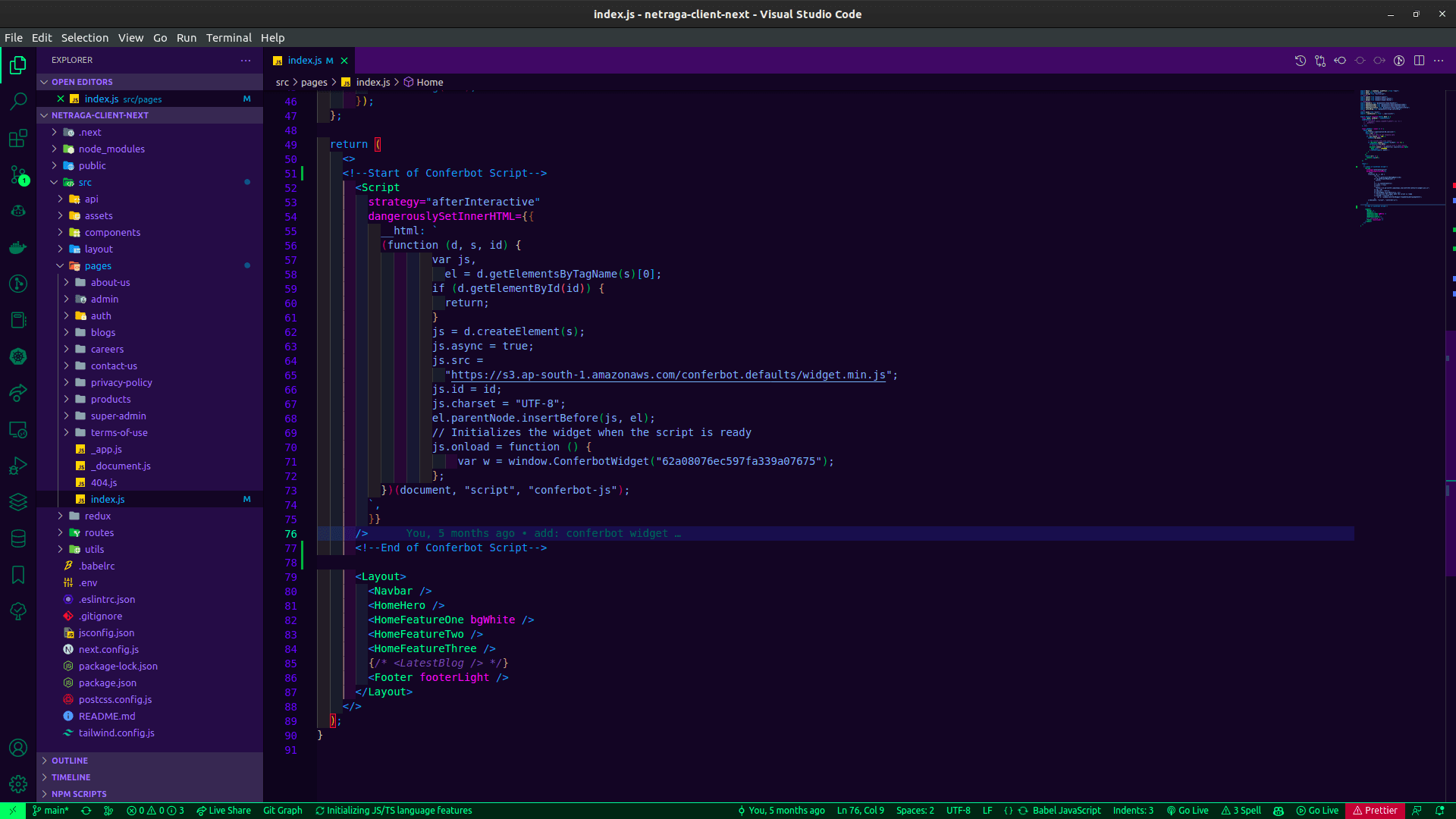This screenshot has height=819, width=1456.
Task: Expand the OUTLINE section
Action: point(70,761)
